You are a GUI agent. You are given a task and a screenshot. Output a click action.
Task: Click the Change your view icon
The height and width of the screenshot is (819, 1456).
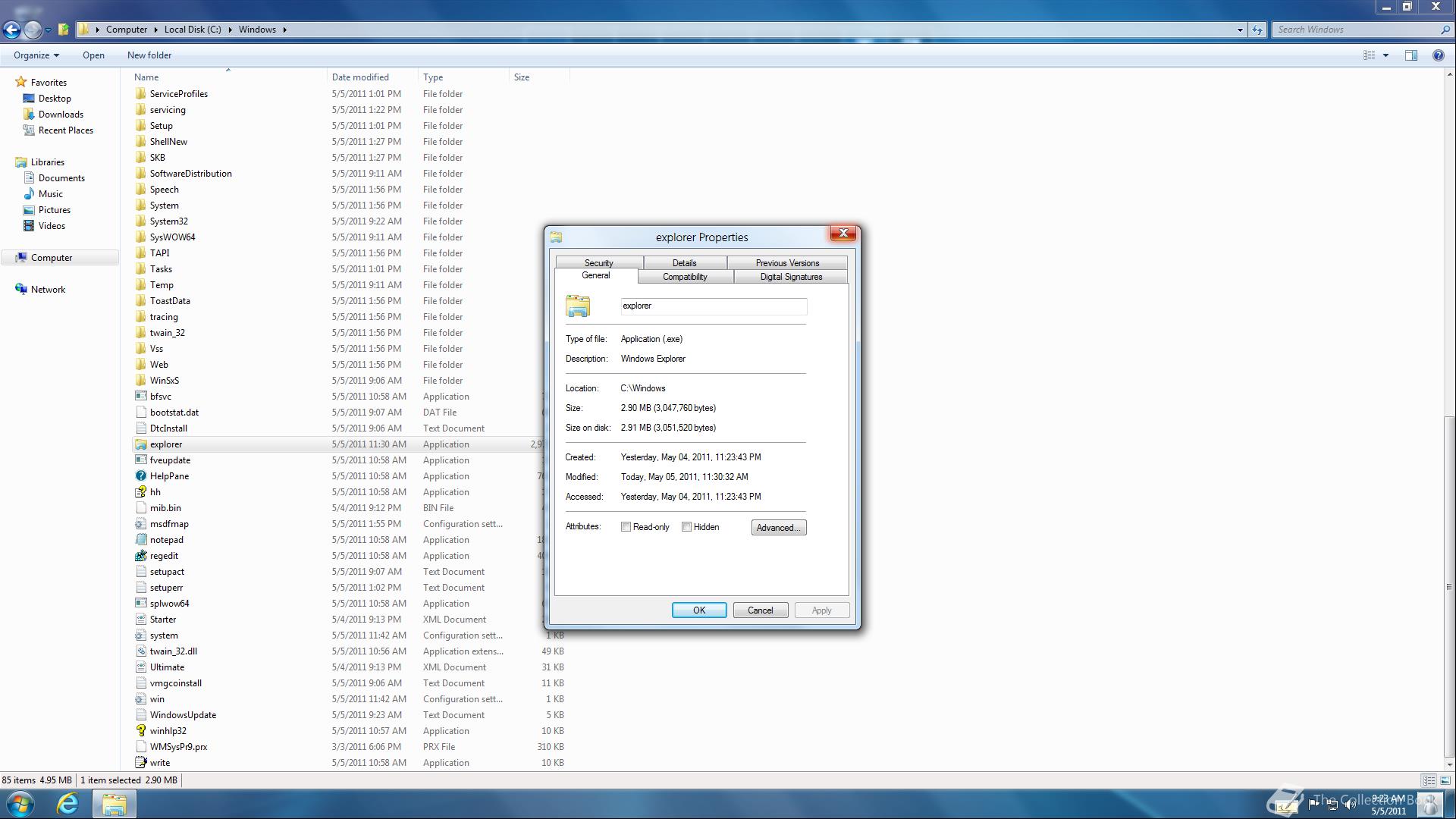coord(1370,55)
